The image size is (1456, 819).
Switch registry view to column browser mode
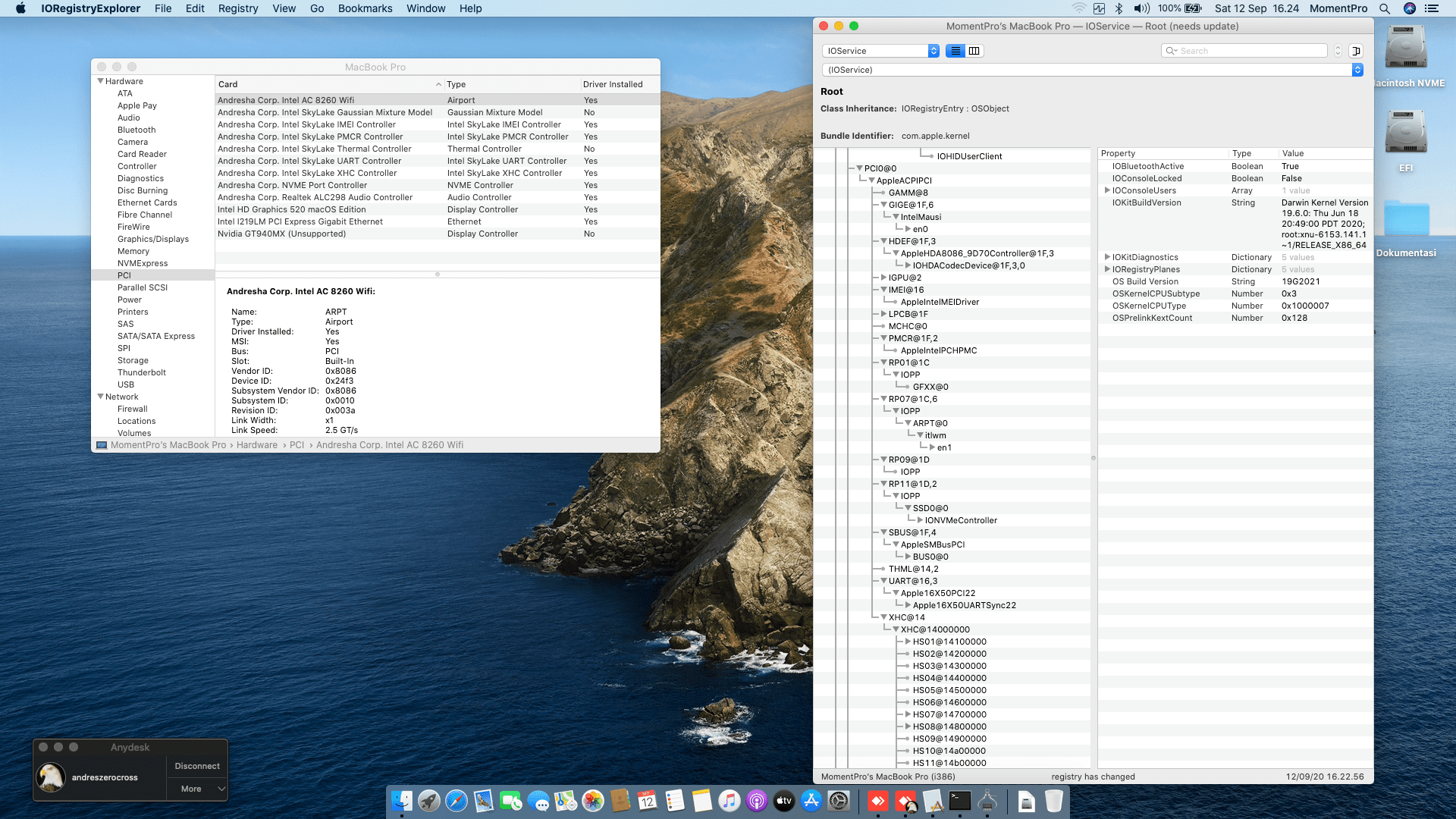click(974, 51)
